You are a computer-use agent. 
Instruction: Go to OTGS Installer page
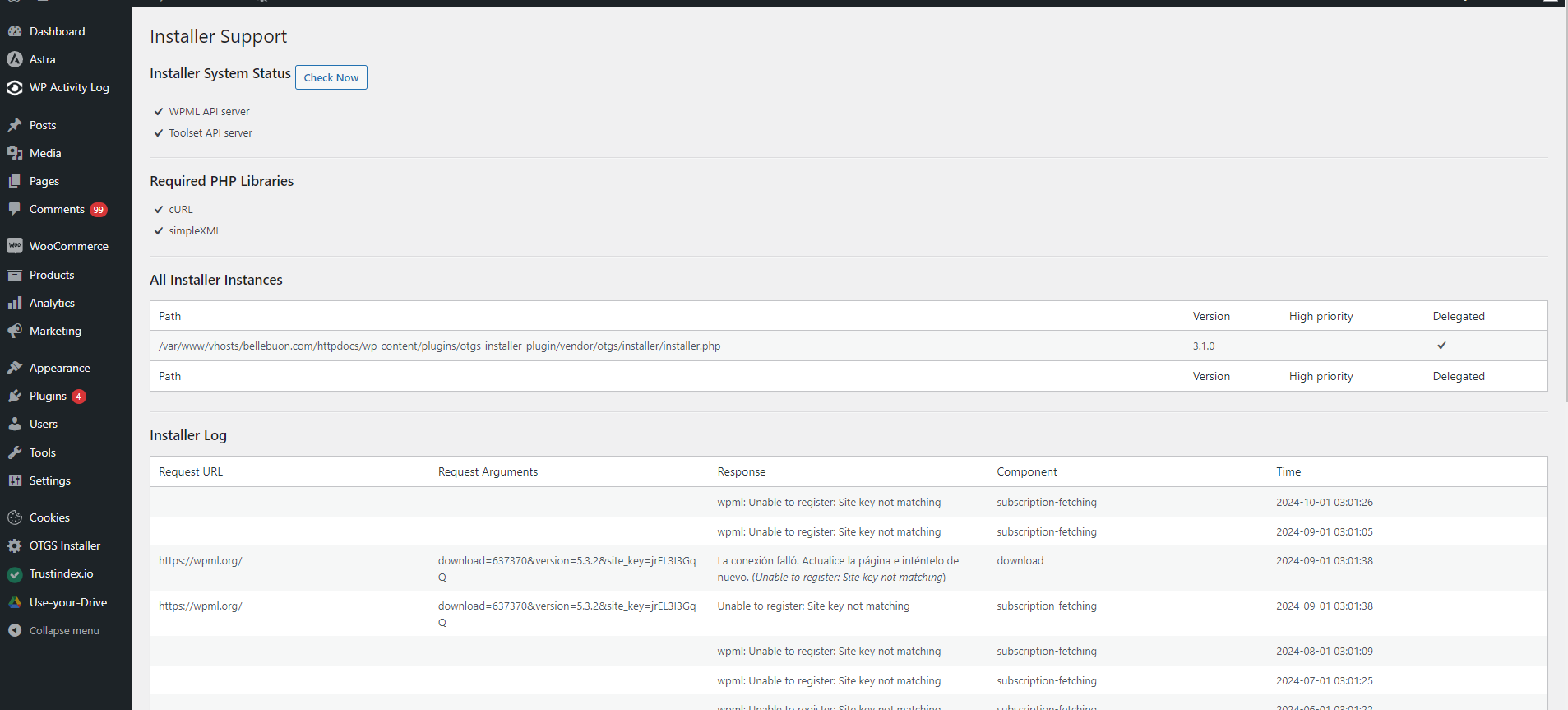click(64, 545)
